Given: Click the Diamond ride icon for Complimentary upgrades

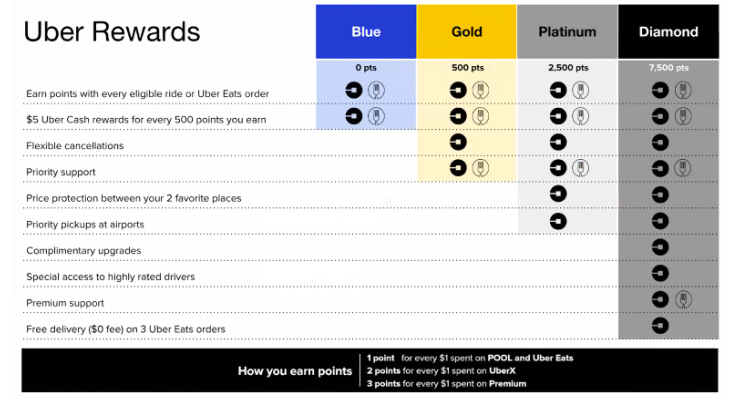Looking at the screenshot, I should [x=660, y=246].
